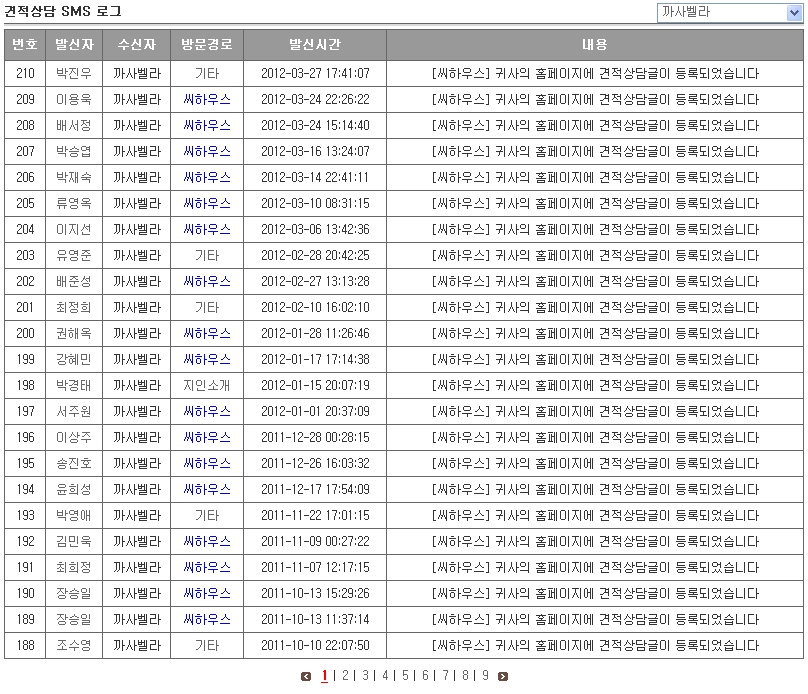Select the 씨하우스 link in row 189
Image resolution: width=808 pixels, height=694 pixels.
[x=207, y=619]
